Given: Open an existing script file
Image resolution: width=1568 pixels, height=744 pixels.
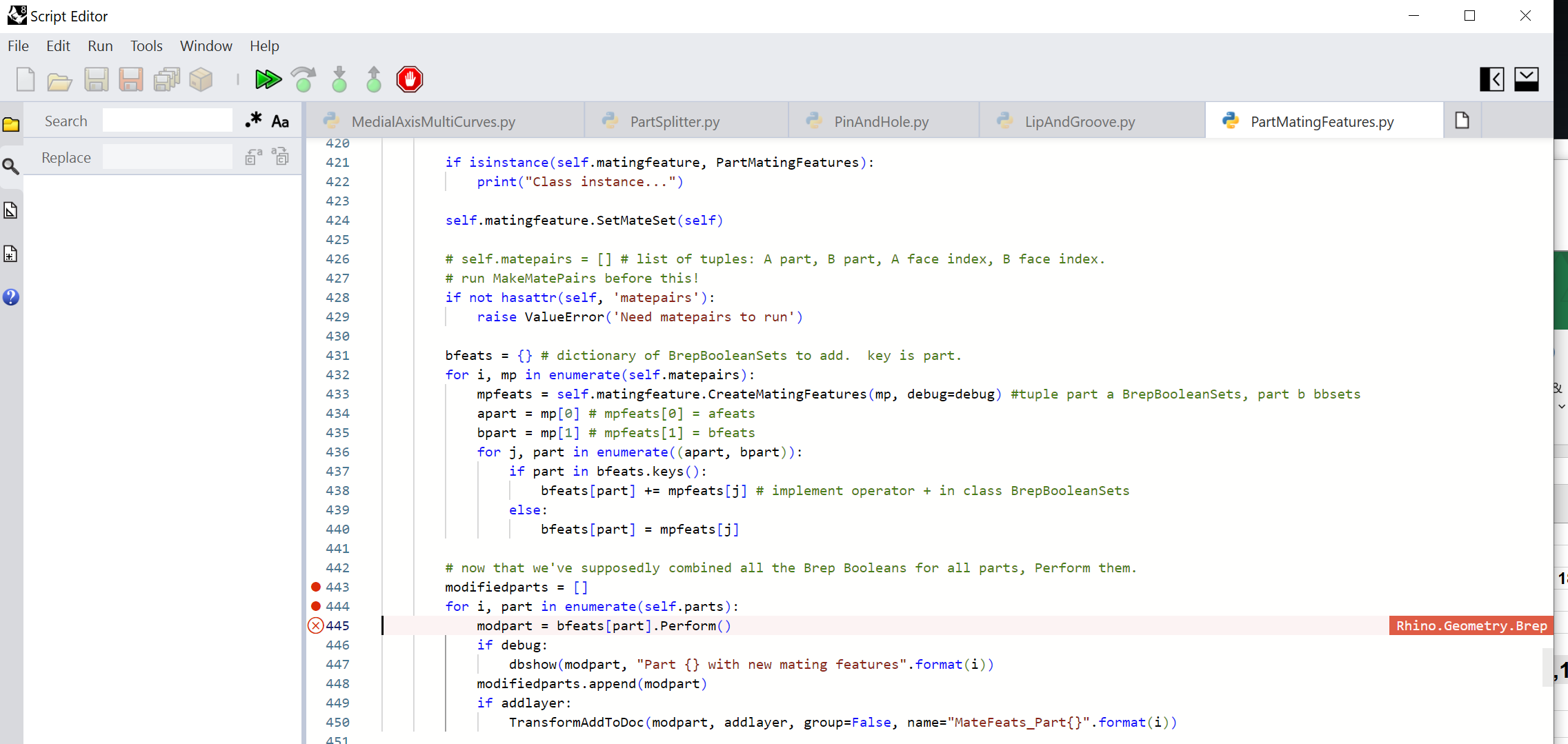Looking at the screenshot, I should 59,79.
